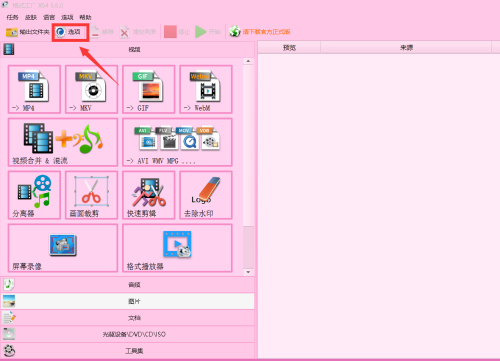Click the Format Factory title bar app icon
The width and height of the screenshot is (500, 361).
click(5, 5)
